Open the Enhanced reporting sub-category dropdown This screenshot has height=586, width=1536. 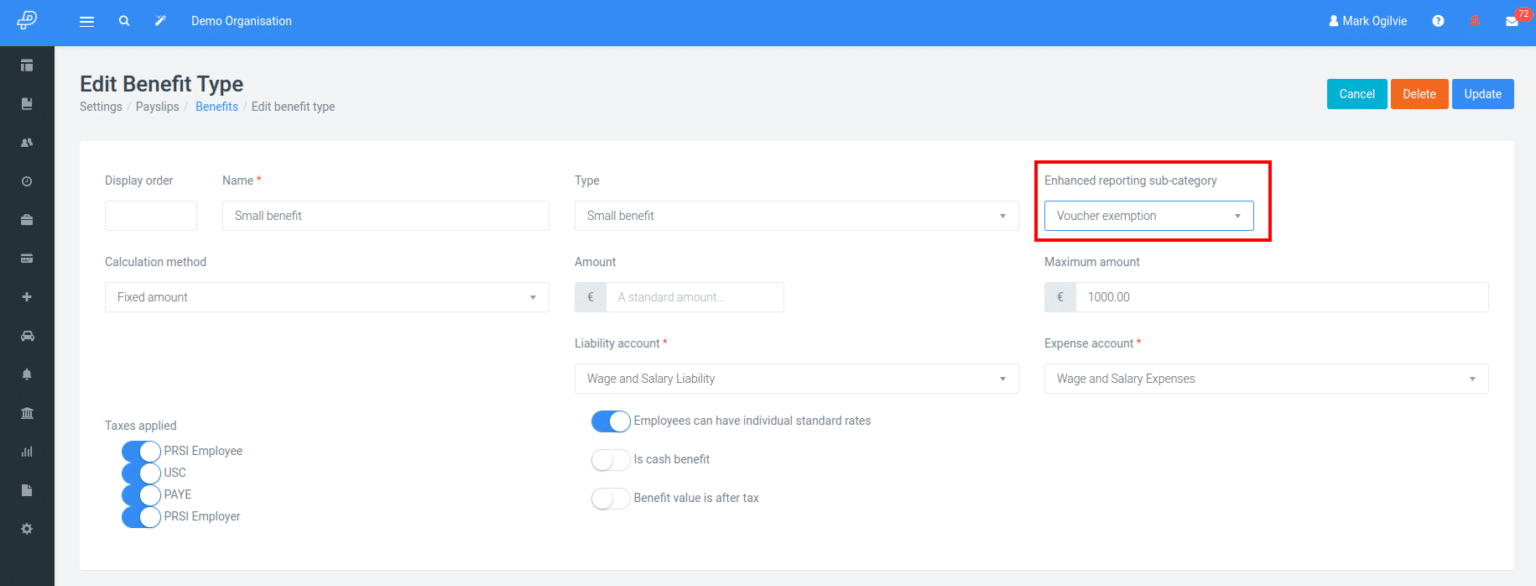[1148, 215]
